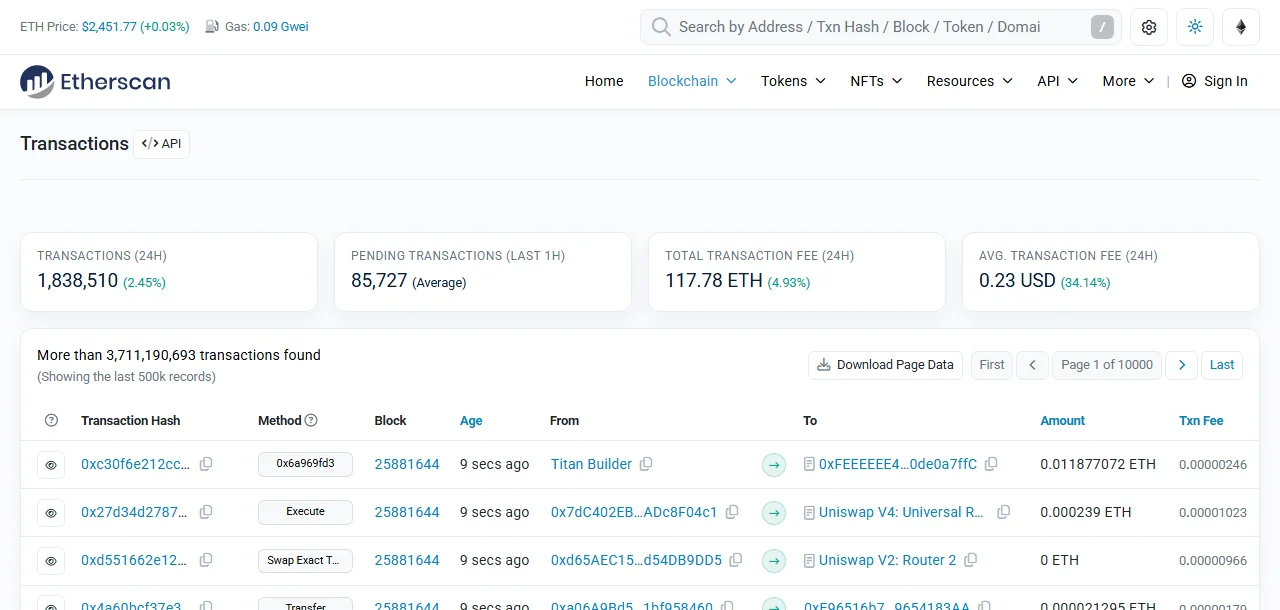Download Page Data button

coord(885,365)
